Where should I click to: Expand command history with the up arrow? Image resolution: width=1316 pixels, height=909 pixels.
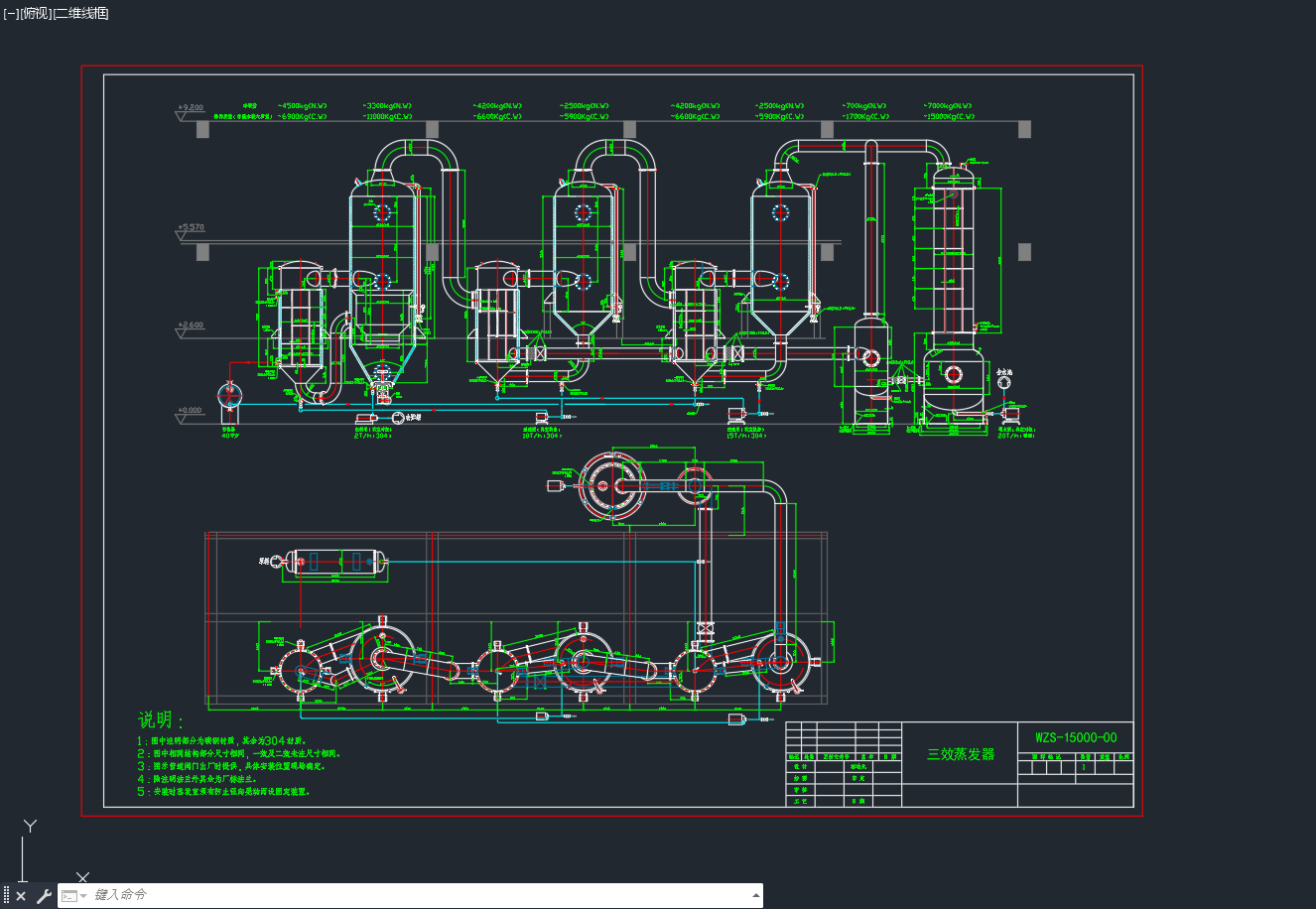(756, 895)
